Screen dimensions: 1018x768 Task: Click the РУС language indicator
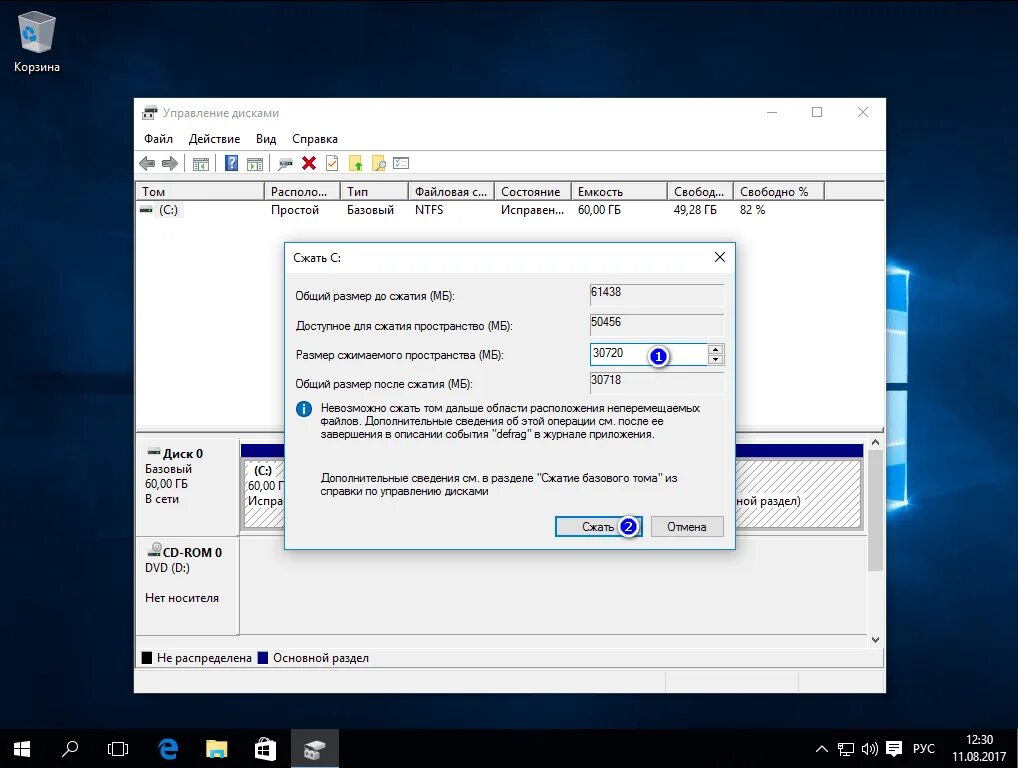923,749
